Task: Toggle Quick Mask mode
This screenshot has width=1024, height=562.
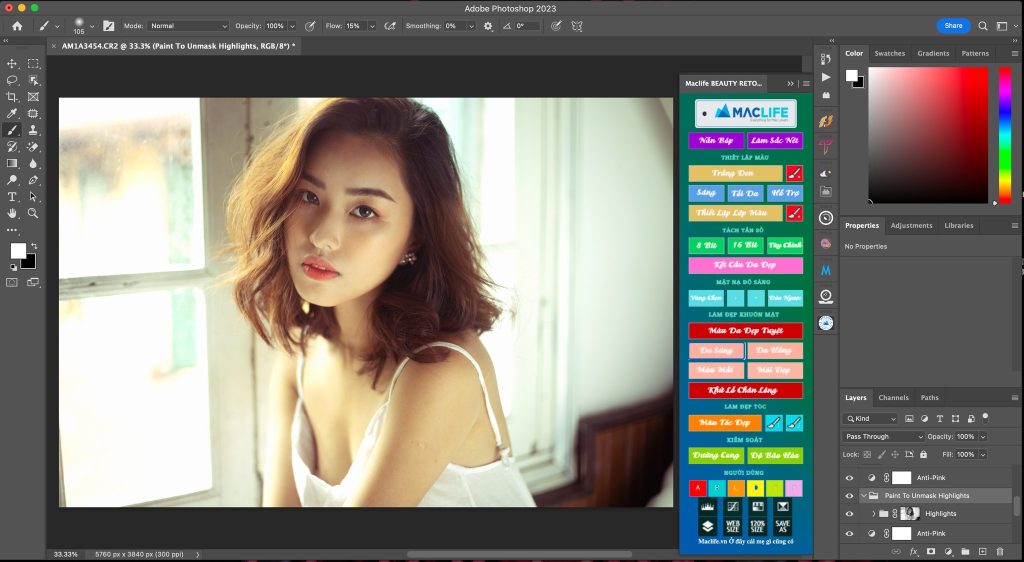Action: click(x=12, y=283)
